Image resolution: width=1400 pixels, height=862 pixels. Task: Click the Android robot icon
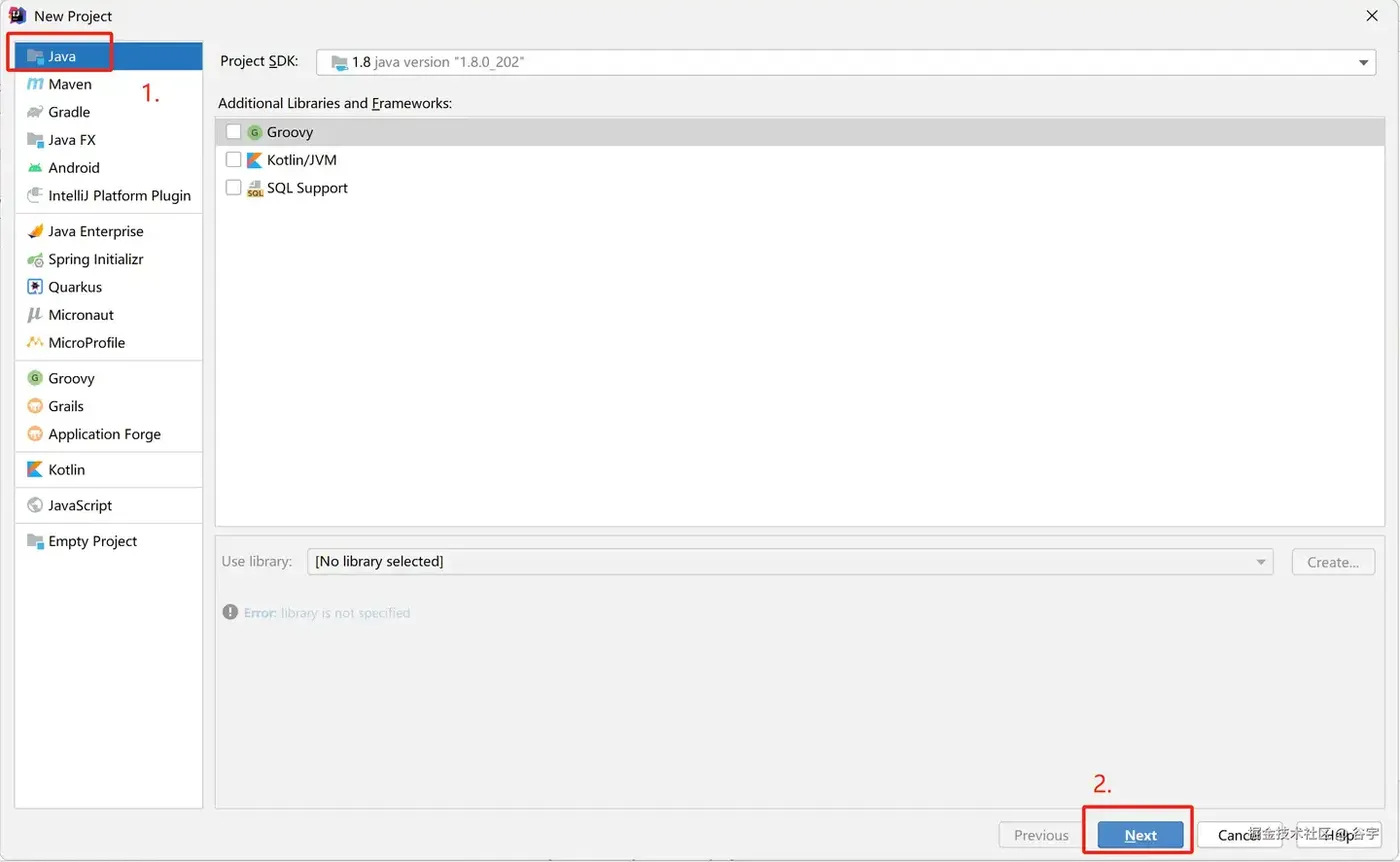pos(35,168)
